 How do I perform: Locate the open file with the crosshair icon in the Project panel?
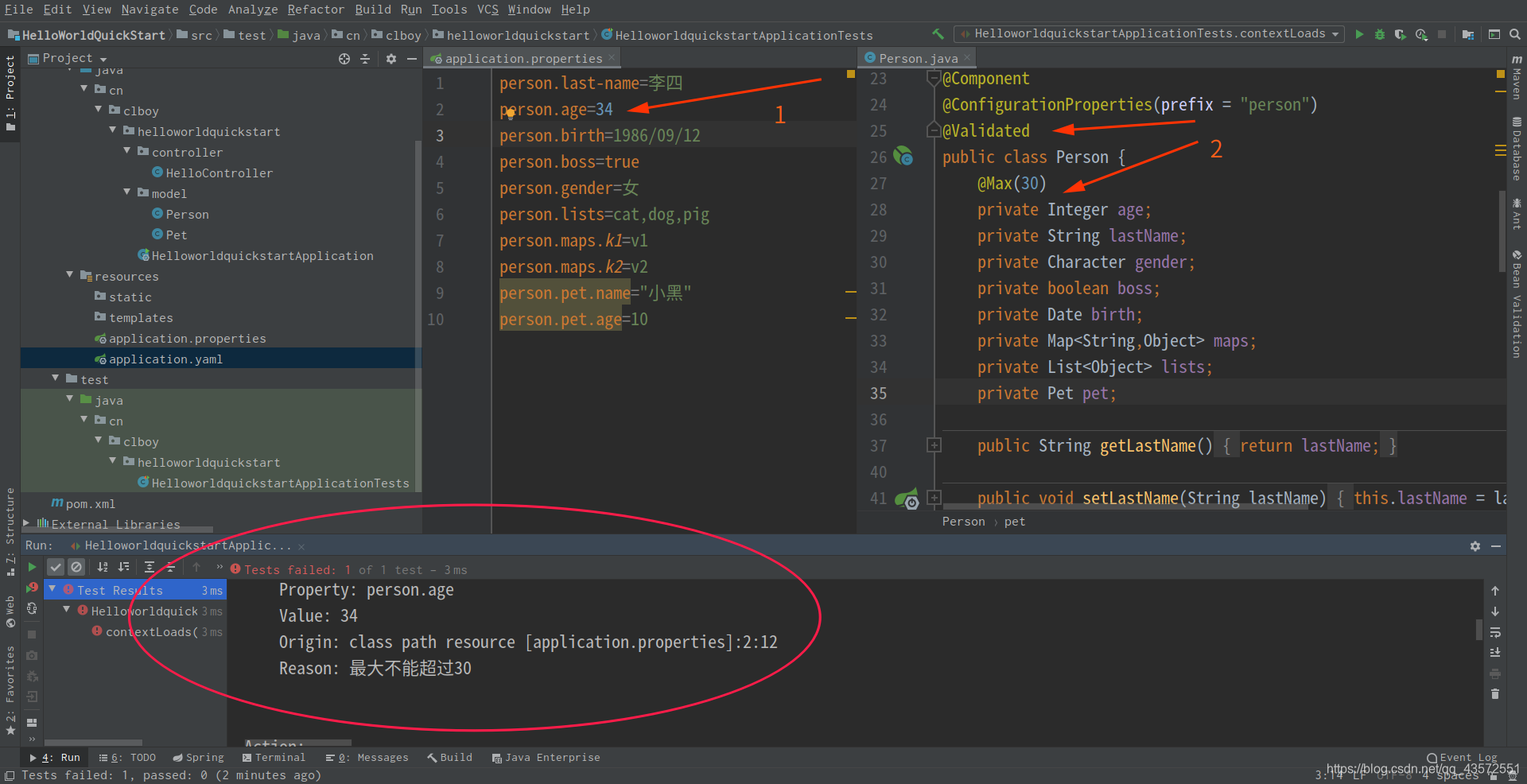pyautogui.click(x=344, y=59)
